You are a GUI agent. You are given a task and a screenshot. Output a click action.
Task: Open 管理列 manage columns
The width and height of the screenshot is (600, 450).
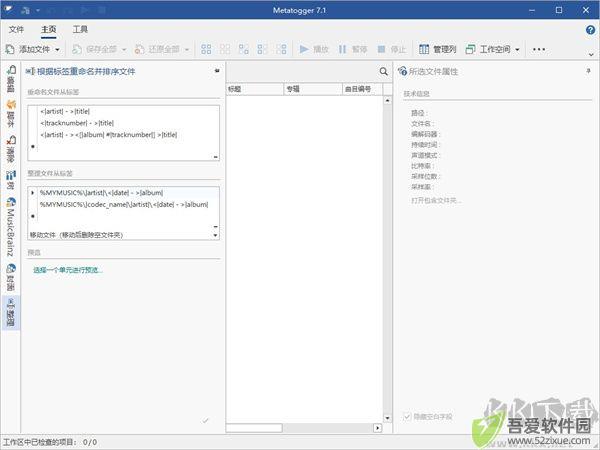click(x=437, y=49)
